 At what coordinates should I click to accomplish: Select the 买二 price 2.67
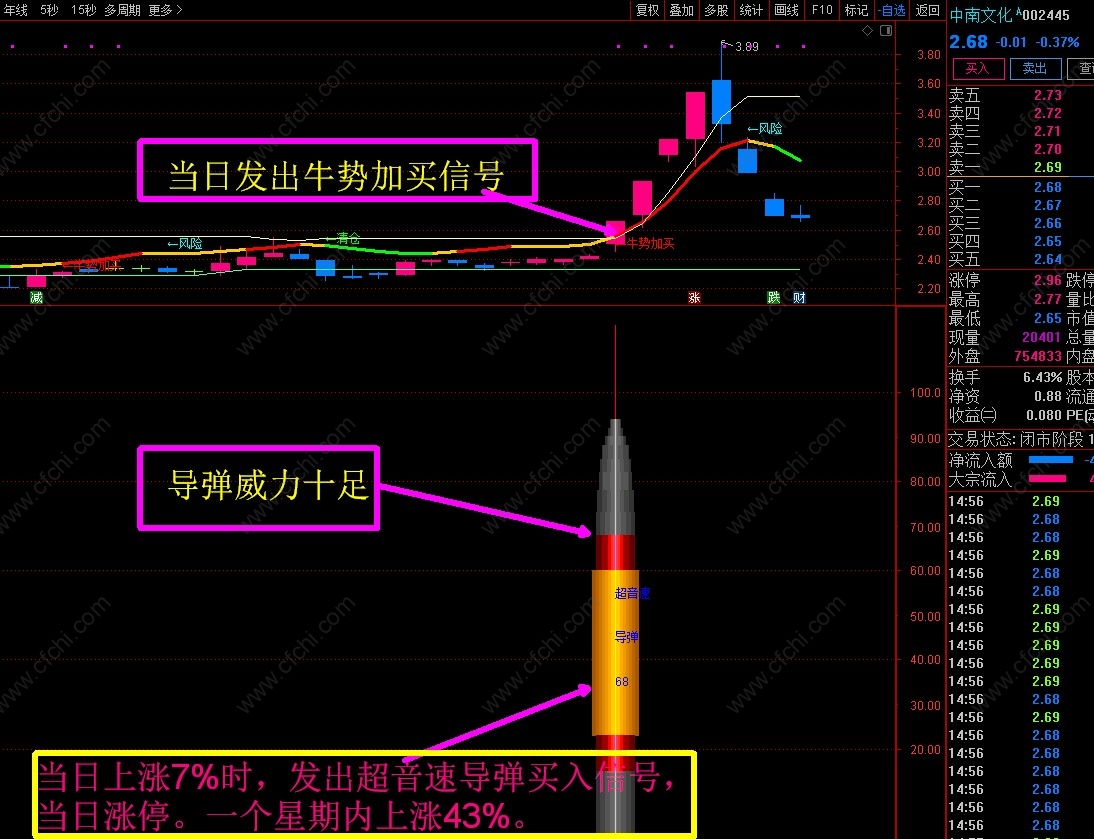tap(1047, 205)
